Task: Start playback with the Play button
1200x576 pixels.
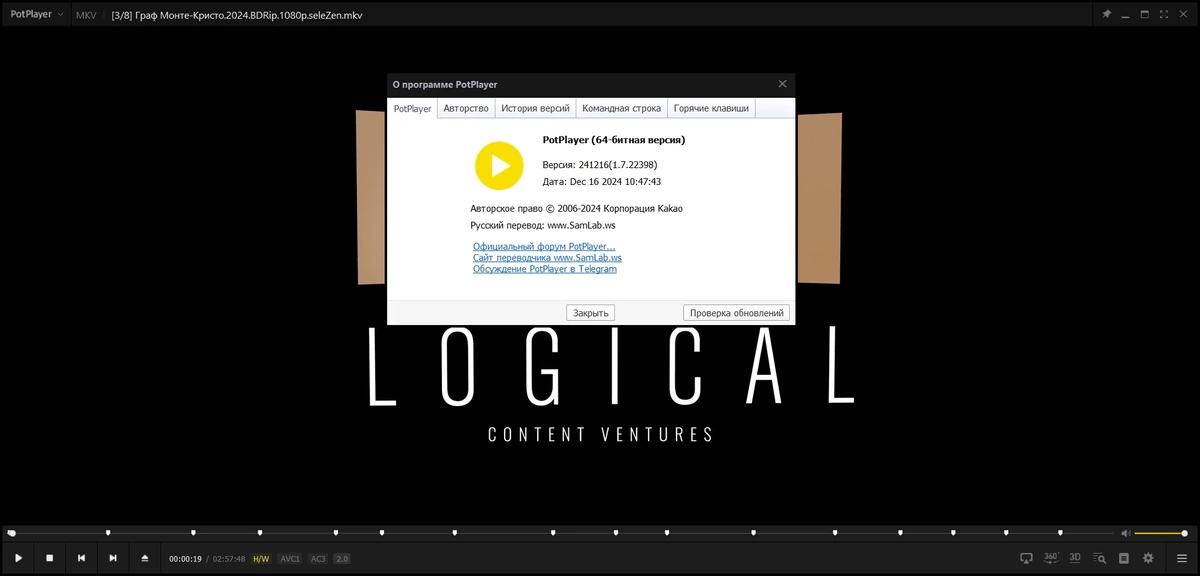Action: (18, 558)
